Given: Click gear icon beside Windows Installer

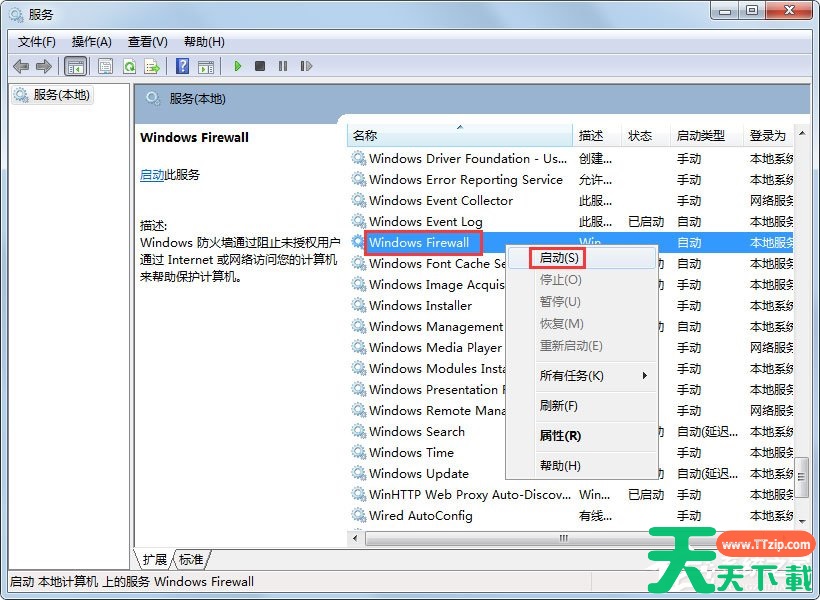Looking at the screenshot, I should click(x=358, y=305).
